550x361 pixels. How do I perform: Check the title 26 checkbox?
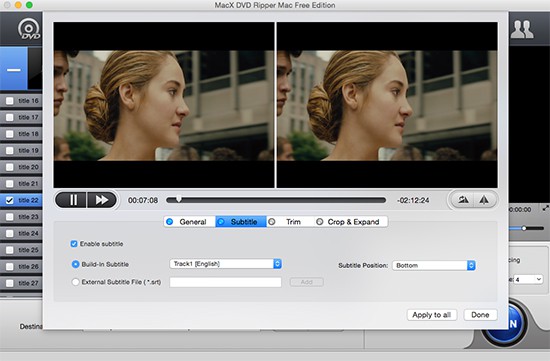(x=10, y=267)
